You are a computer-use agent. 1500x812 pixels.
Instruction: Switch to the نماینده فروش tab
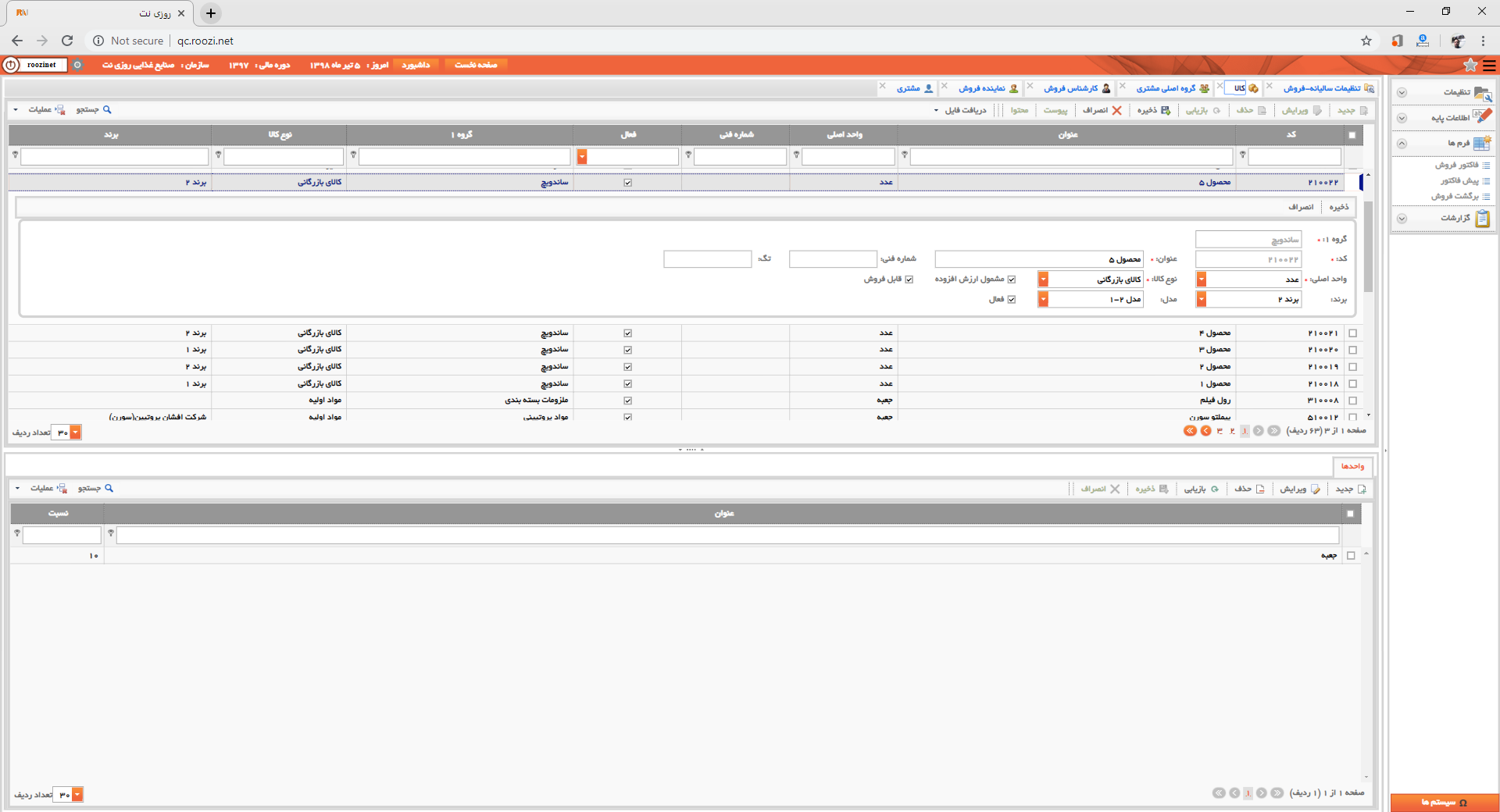coord(988,88)
